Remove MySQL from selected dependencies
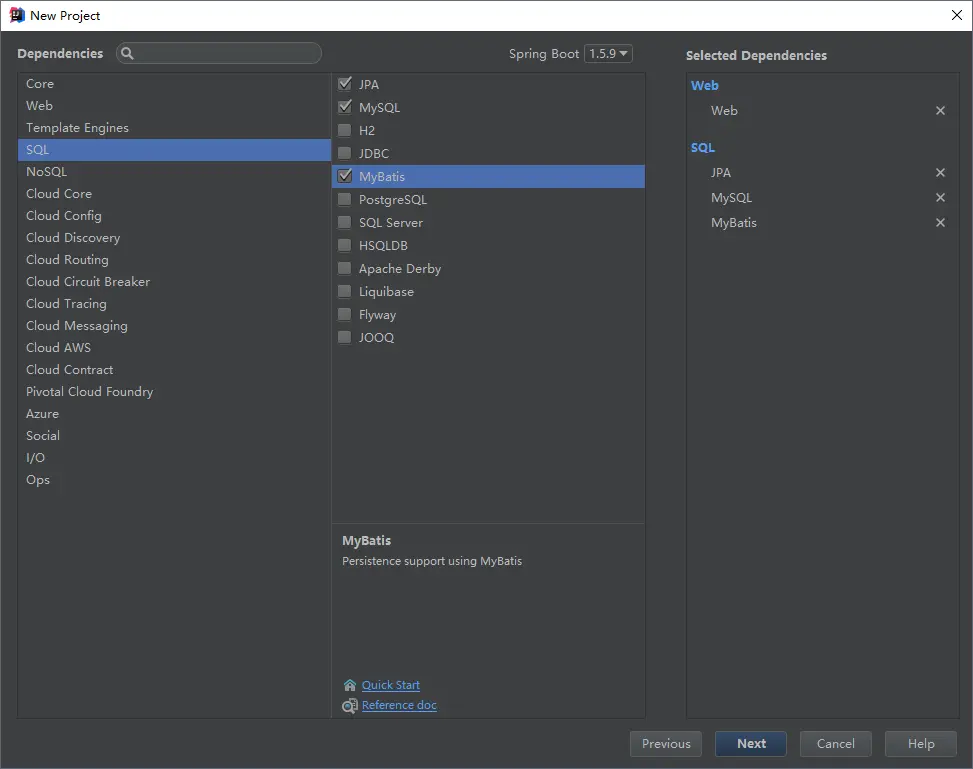Viewport: 973px width, 769px height. tap(940, 197)
